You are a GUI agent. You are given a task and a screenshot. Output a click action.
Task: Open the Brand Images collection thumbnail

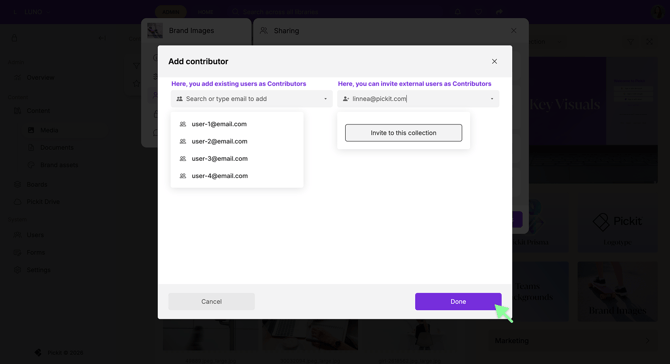[x=617, y=292]
